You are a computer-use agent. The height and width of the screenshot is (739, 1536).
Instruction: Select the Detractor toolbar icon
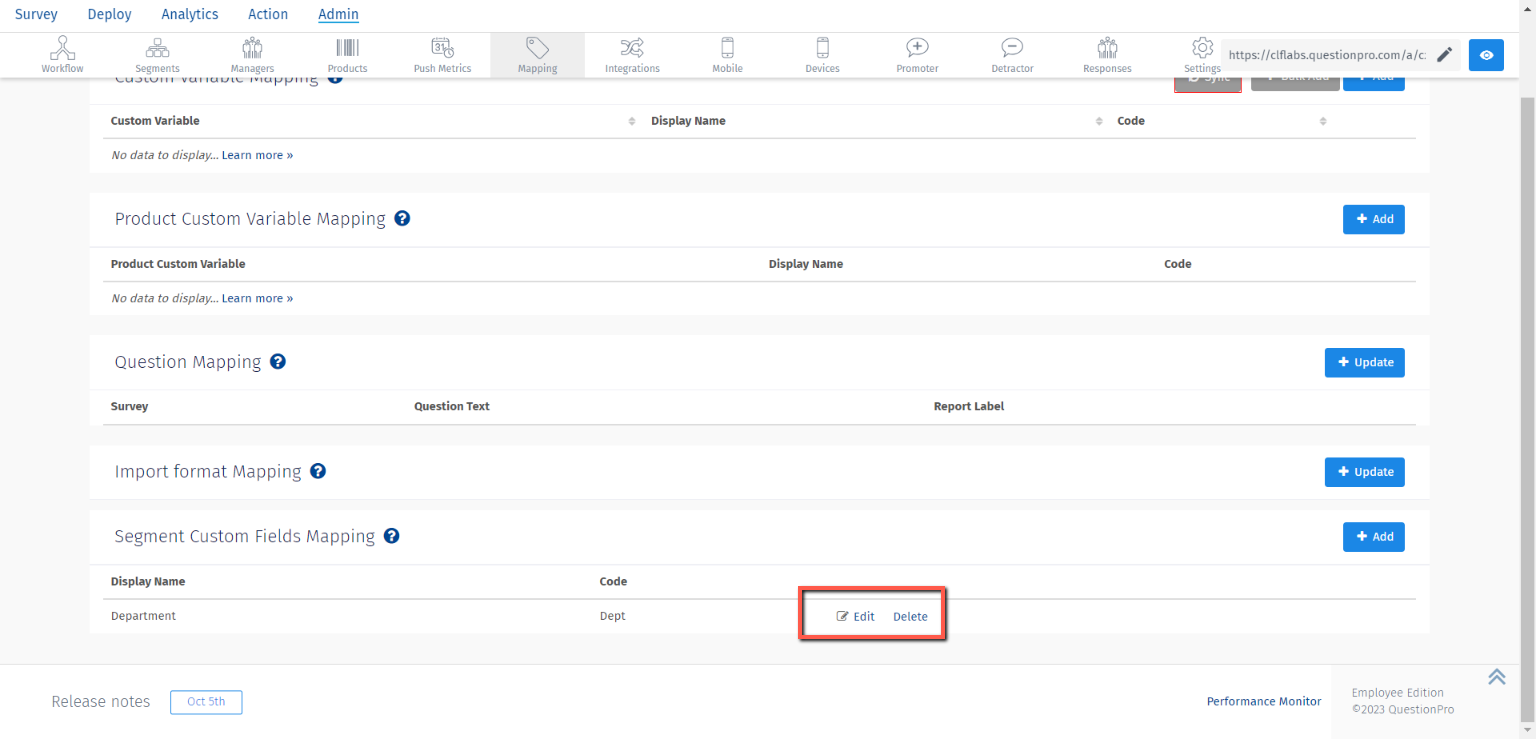[x=1012, y=55]
